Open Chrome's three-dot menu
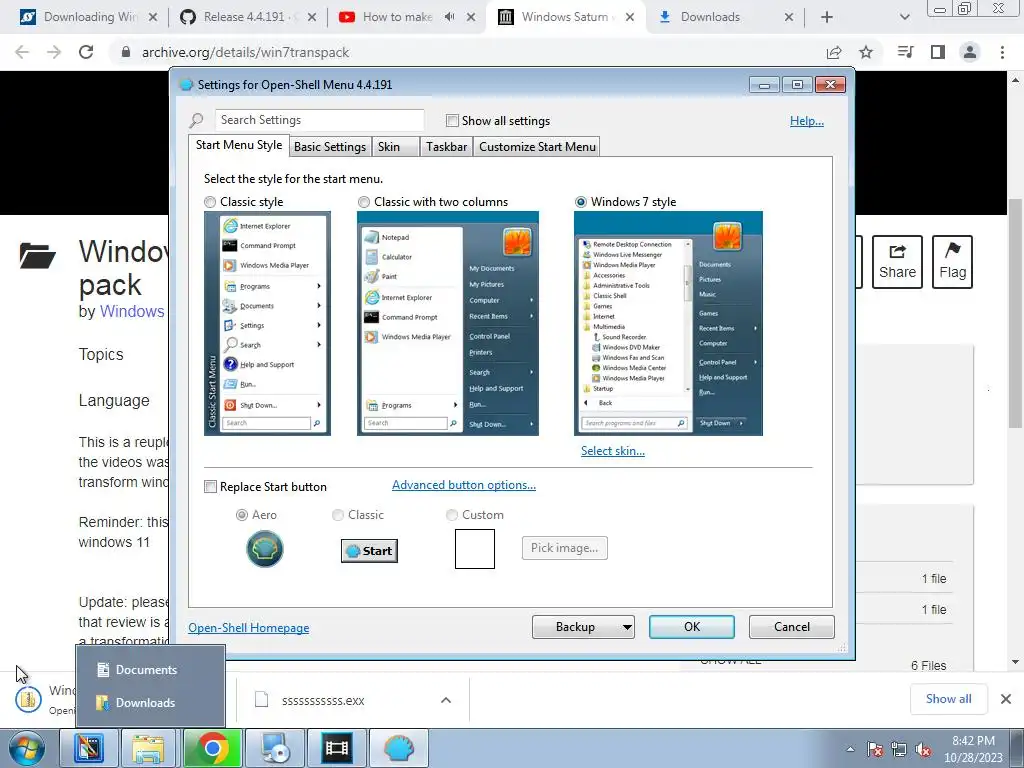The width and height of the screenshot is (1024, 768). 1002,52
